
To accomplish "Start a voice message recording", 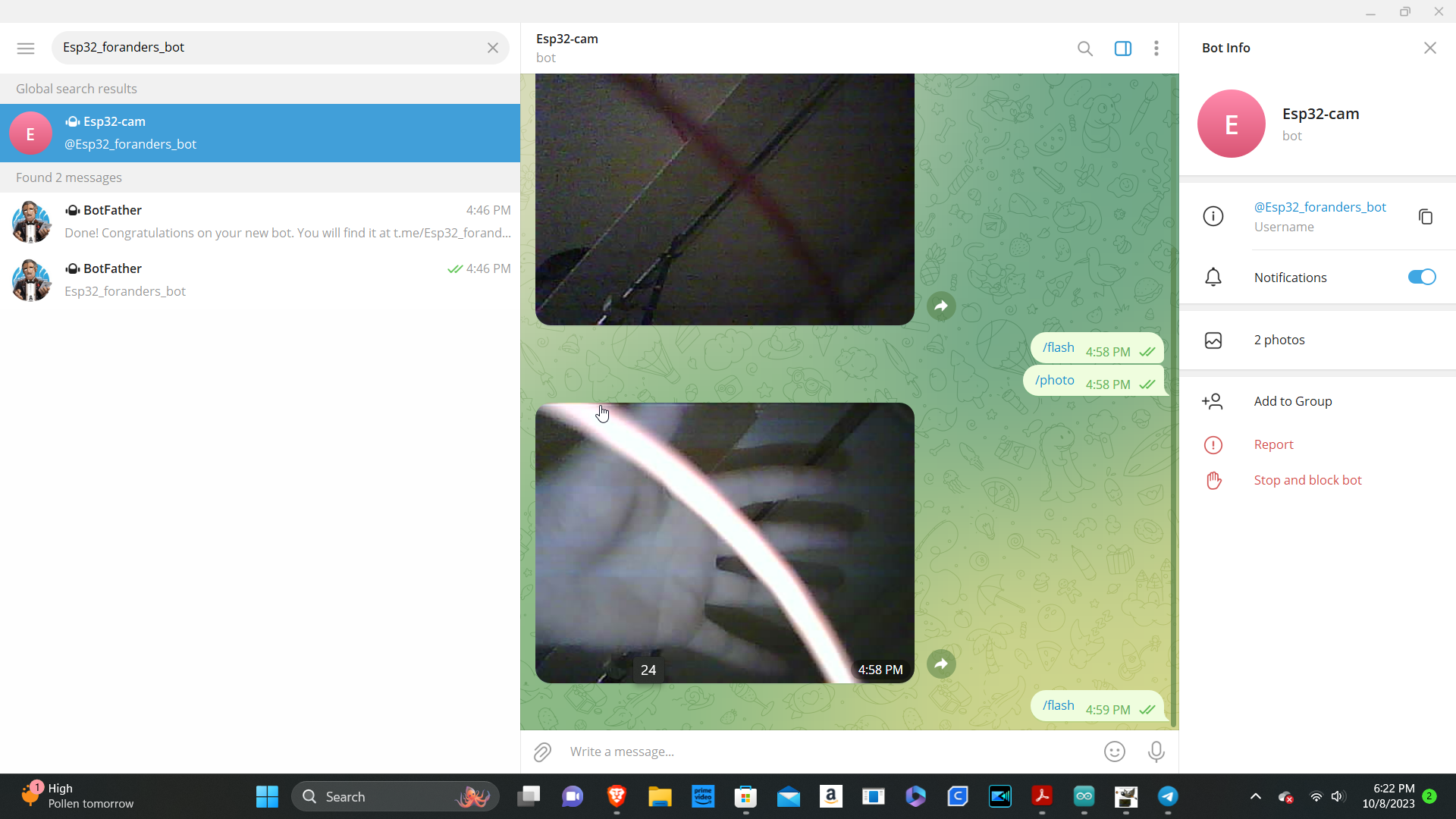I will point(1156,752).
